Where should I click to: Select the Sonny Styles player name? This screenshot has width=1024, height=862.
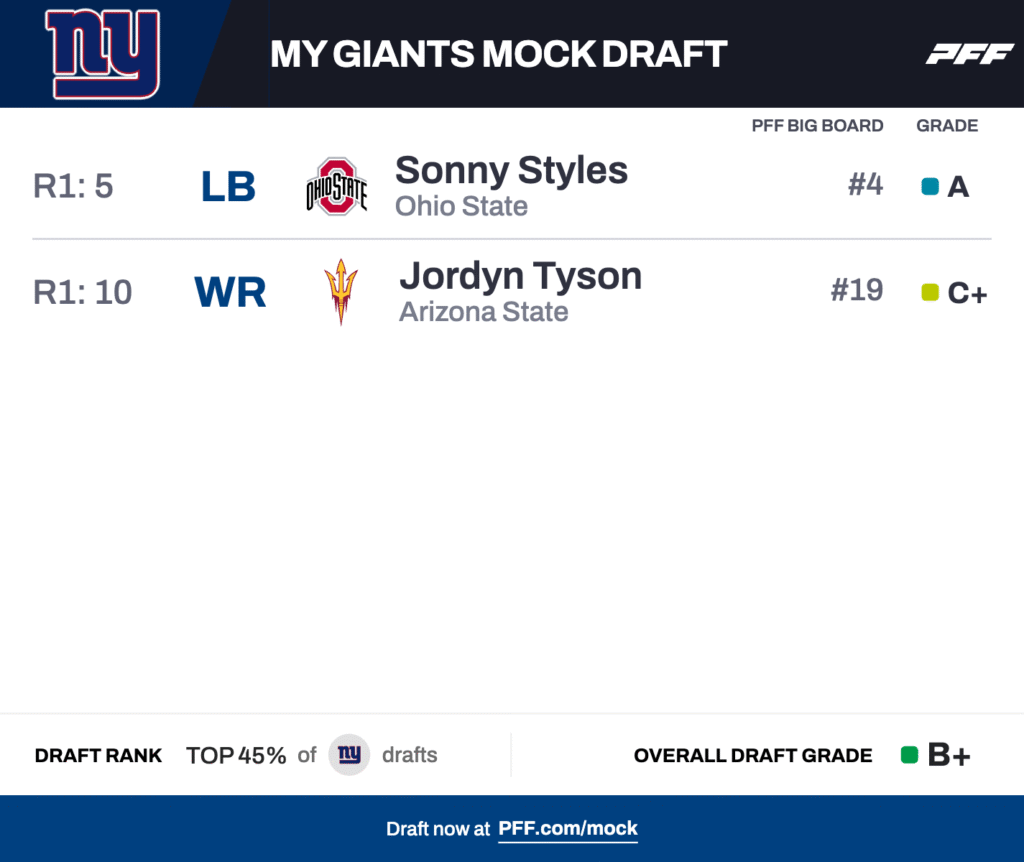(511, 170)
